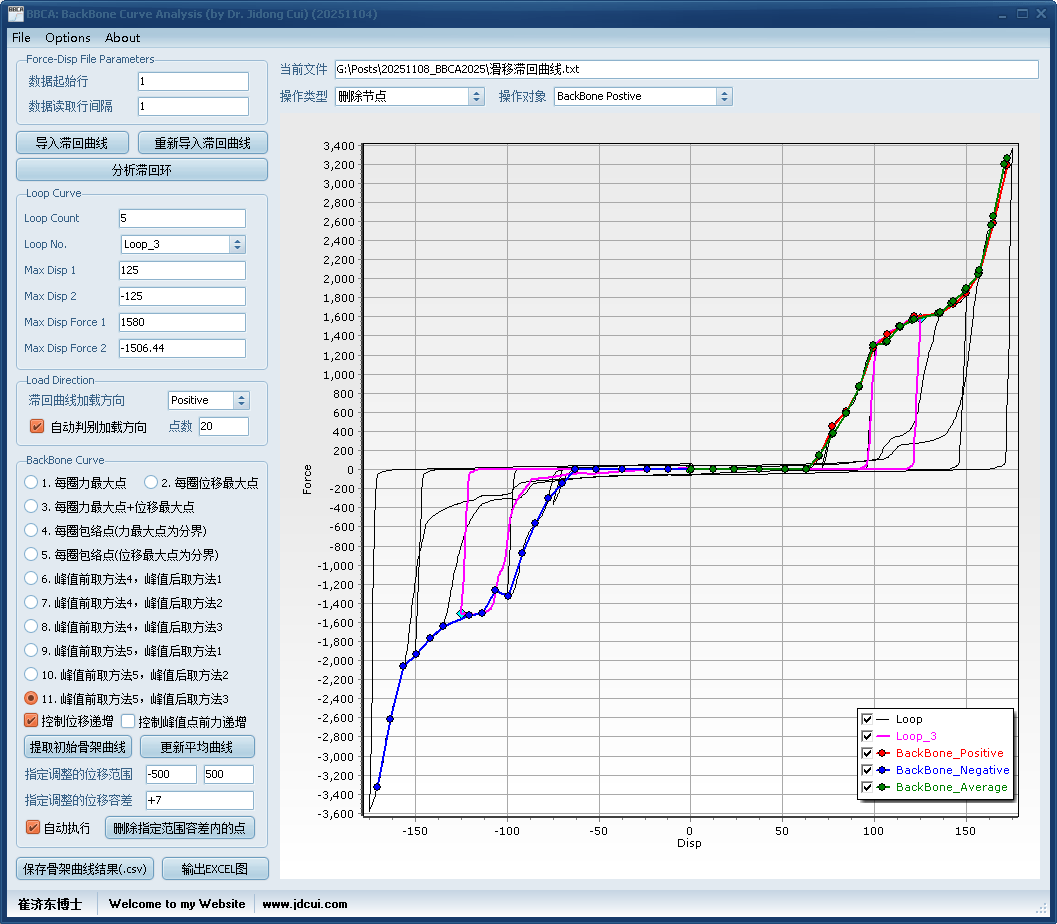Click the blue BackBone_Negative legend marker
Image resolution: width=1057 pixels, height=924 pixels.
click(882, 770)
